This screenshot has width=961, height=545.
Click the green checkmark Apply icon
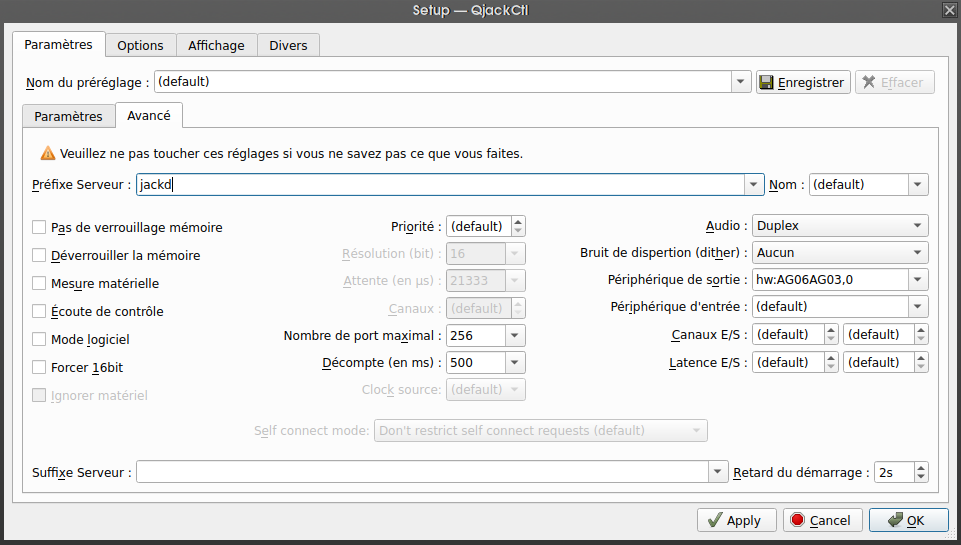pyautogui.click(x=712, y=520)
